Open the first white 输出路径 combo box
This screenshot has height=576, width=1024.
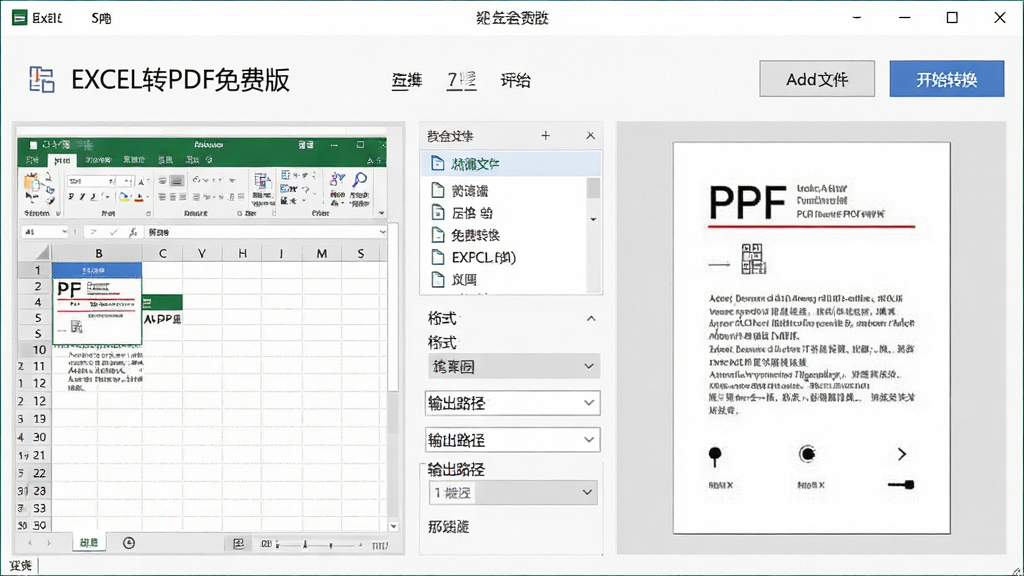point(513,403)
